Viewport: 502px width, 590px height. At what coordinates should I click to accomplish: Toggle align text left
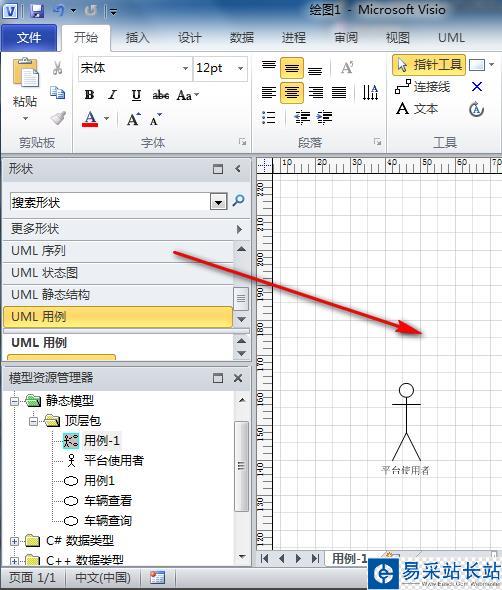click(x=269, y=93)
